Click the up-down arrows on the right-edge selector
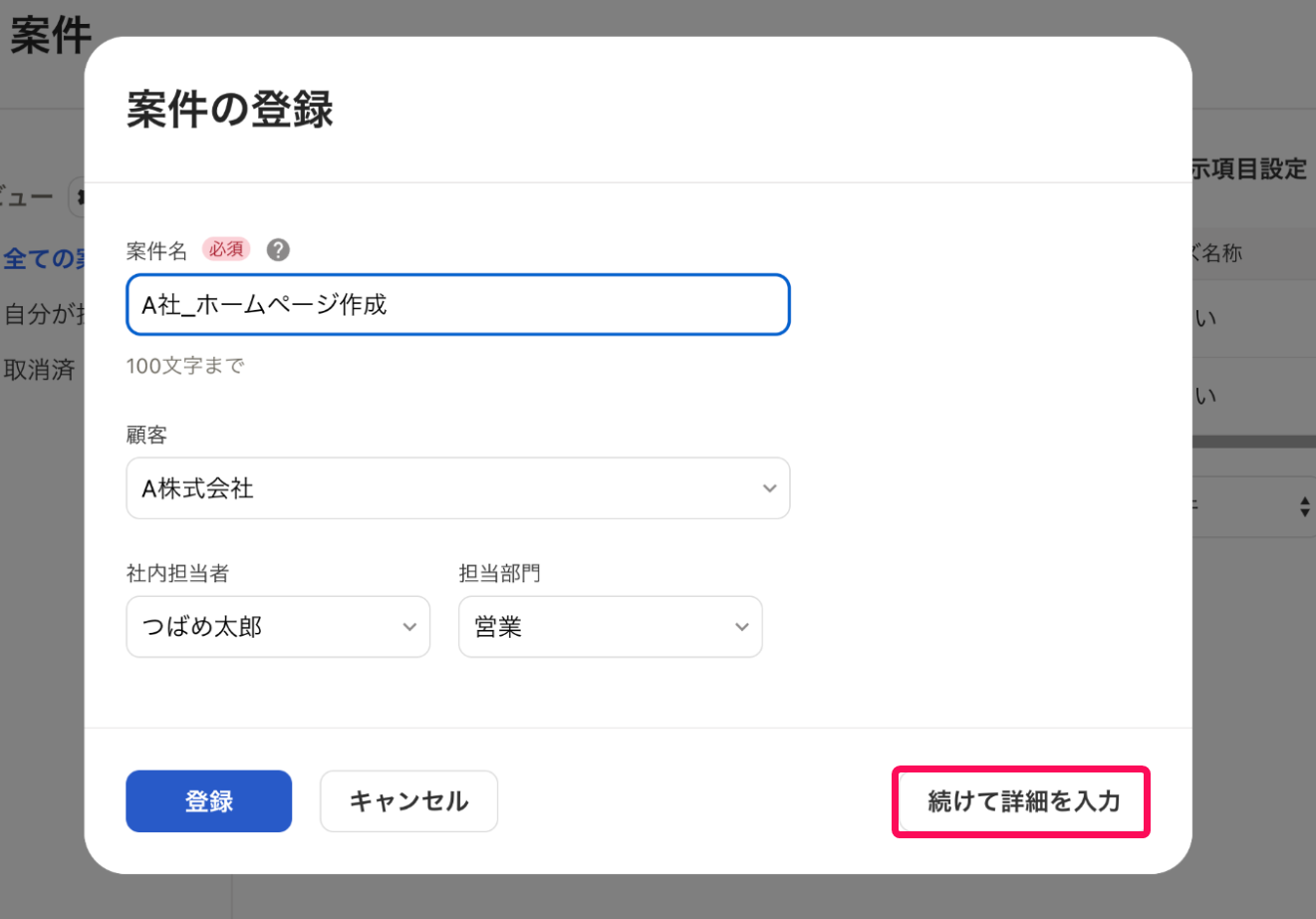1316x919 pixels. 1304,506
